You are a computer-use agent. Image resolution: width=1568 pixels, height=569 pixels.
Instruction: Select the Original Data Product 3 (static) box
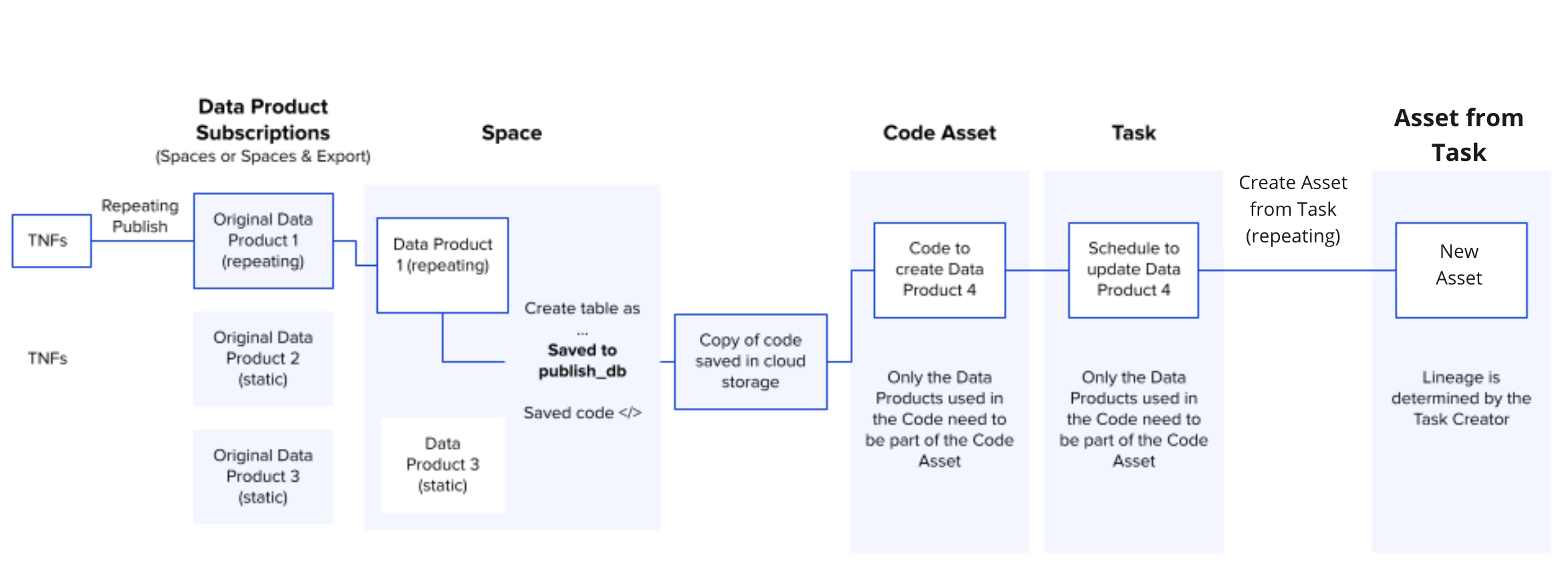point(263,476)
